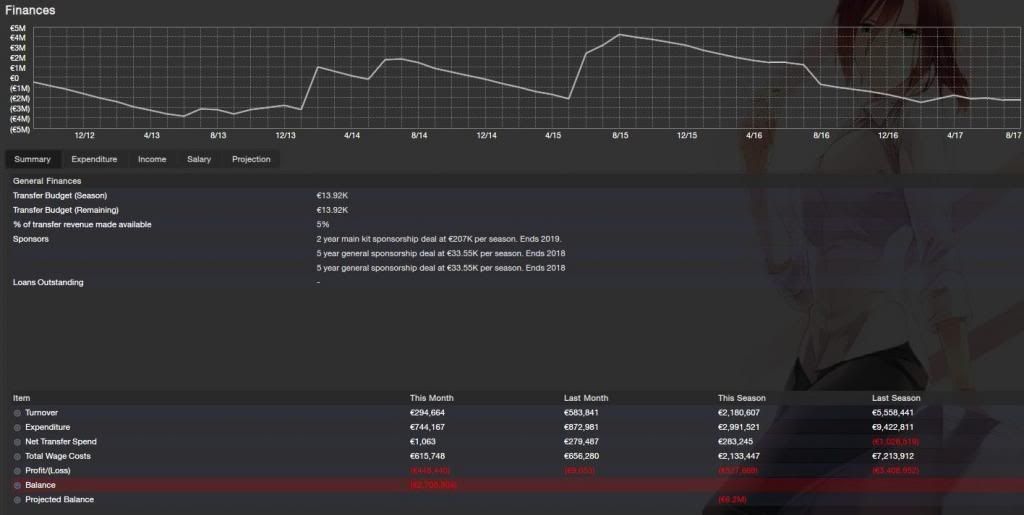This screenshot has height=515, width=1024.
Task: Click the €0 label on the graph axis
Action: pos(14,78)
